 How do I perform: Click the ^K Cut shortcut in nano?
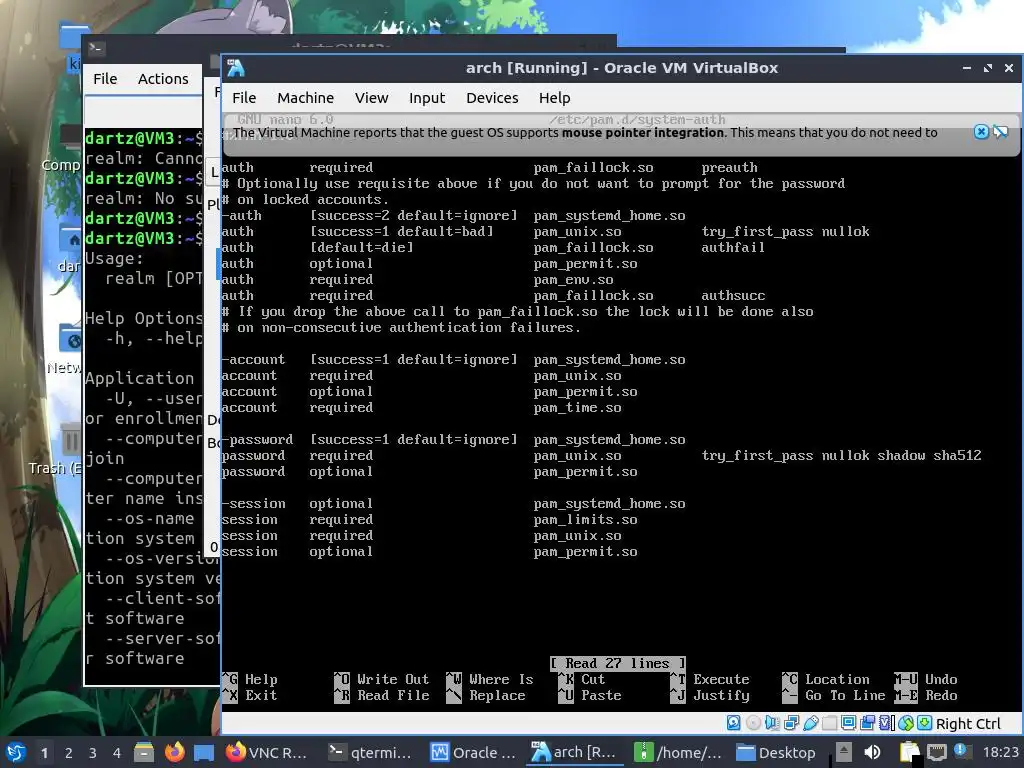click(581, 680)
